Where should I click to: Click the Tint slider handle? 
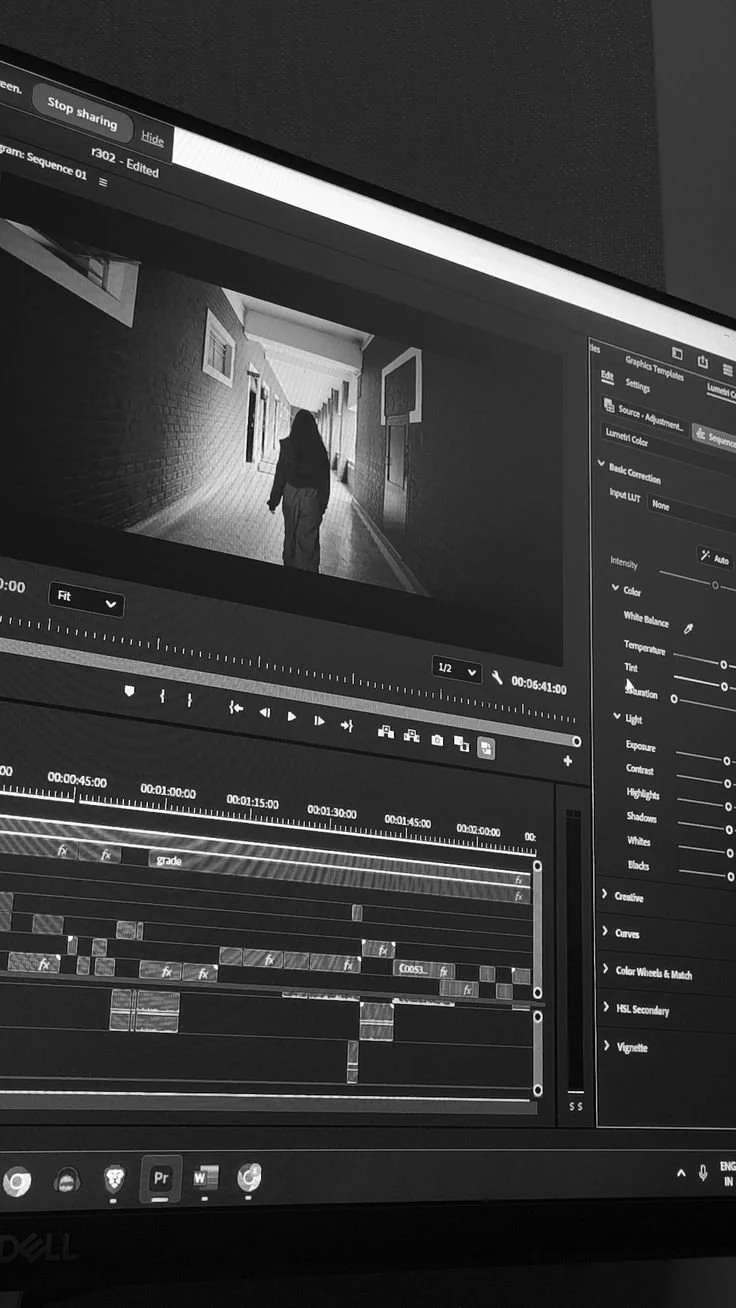tap(724, 686)
